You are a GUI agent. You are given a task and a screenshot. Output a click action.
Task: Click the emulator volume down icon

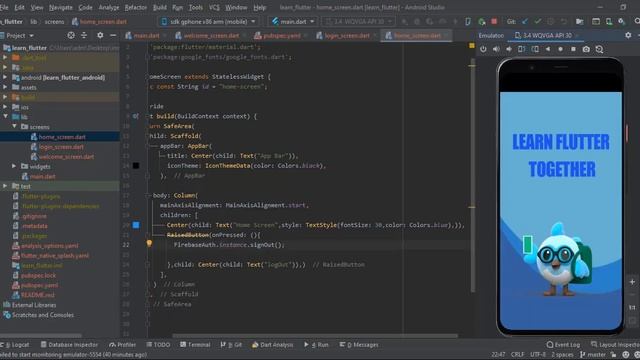509,49
